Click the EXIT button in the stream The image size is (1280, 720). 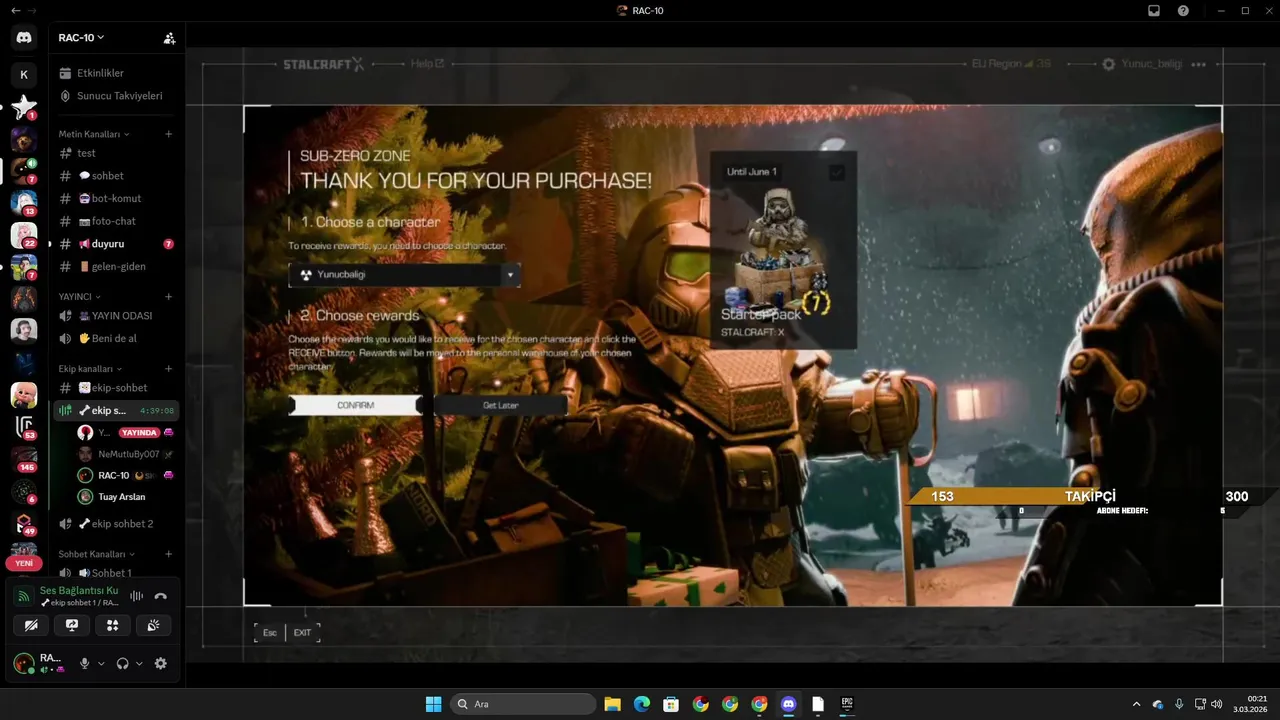tap(302, 633)
